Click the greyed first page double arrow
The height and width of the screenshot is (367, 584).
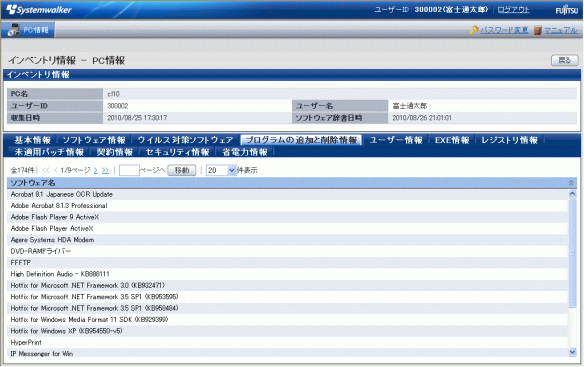pos(46,170)
